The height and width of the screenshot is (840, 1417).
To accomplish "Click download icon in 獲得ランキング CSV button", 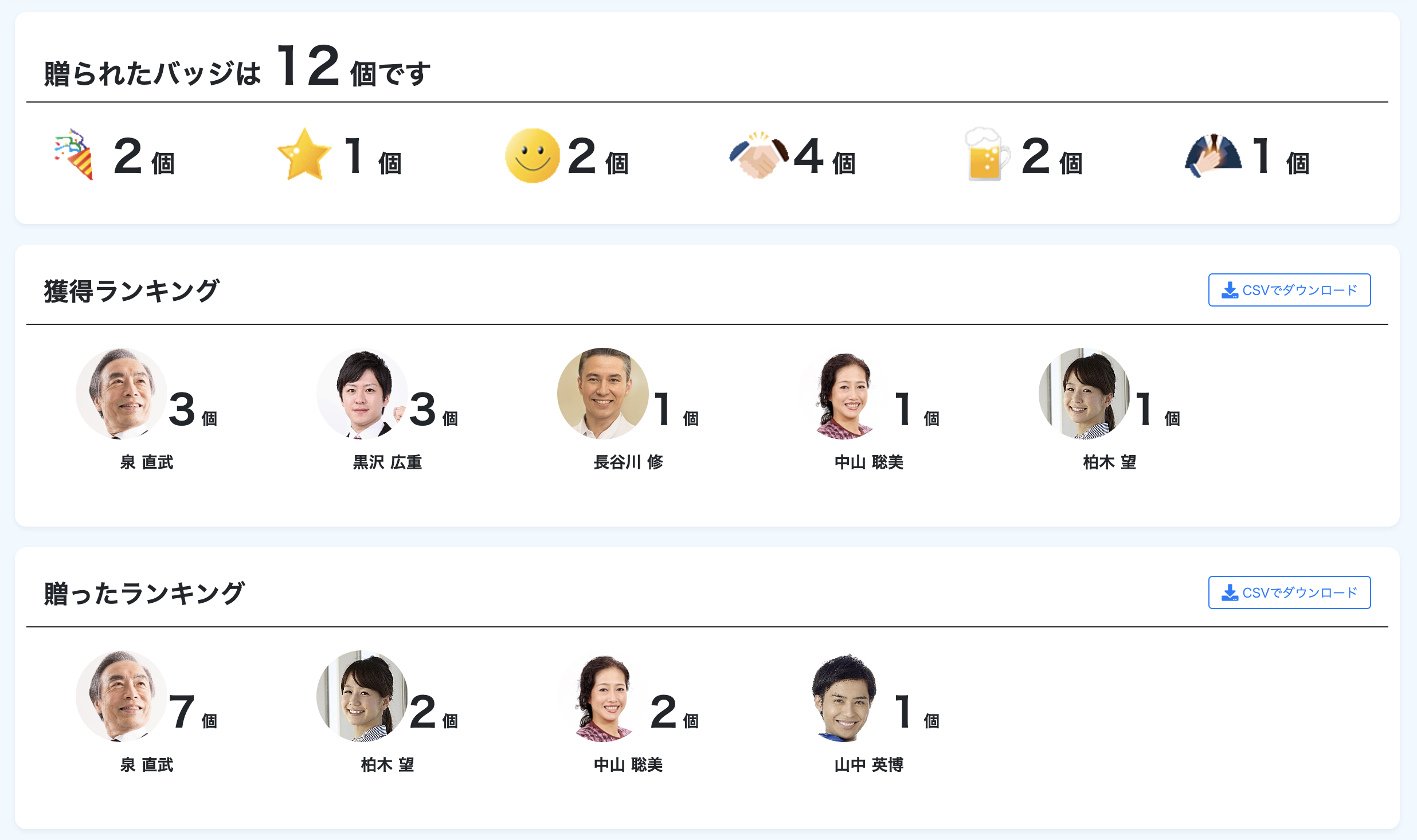I will 1230,290.
